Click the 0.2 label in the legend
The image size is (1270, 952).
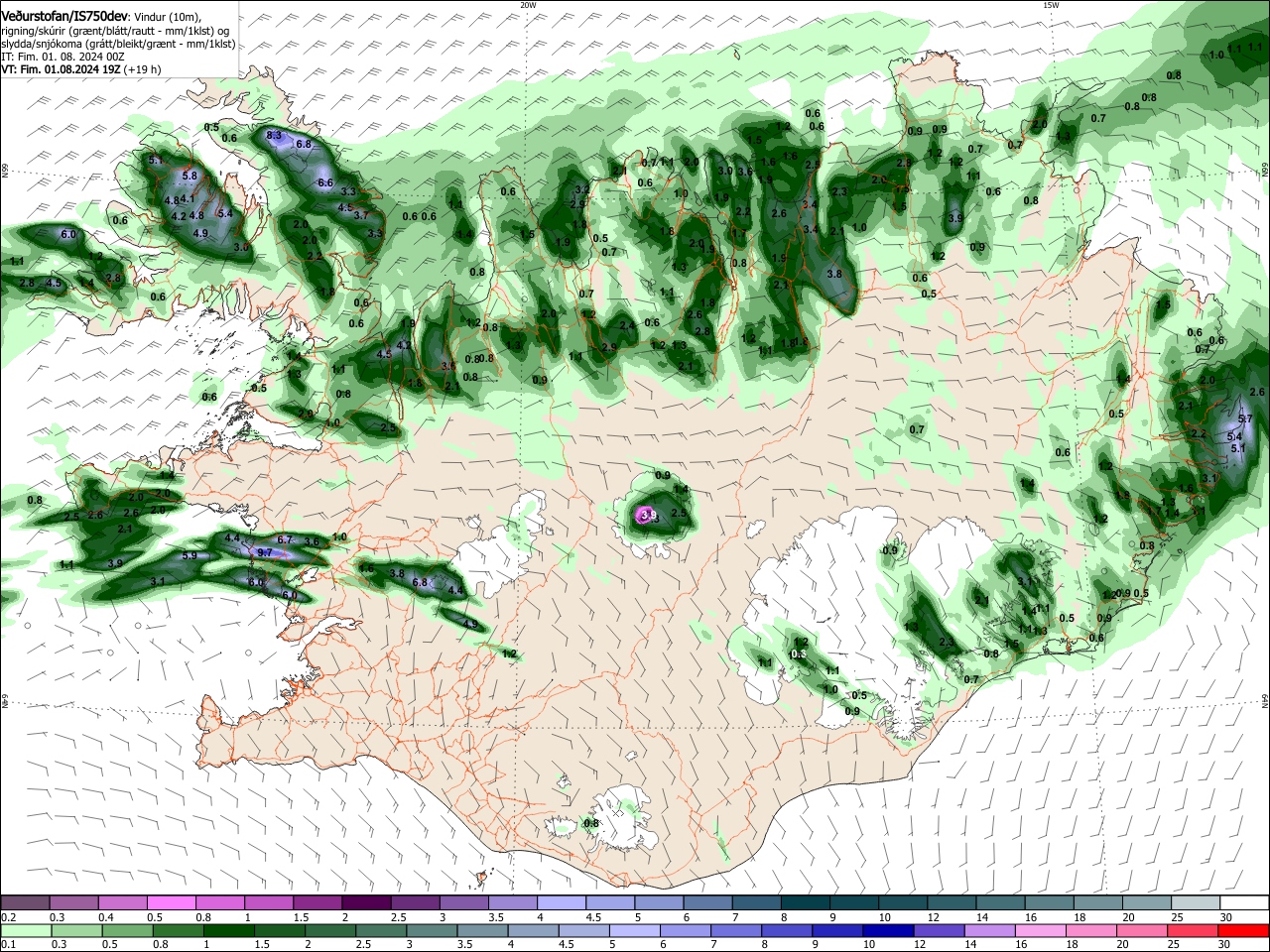point(9,917)
